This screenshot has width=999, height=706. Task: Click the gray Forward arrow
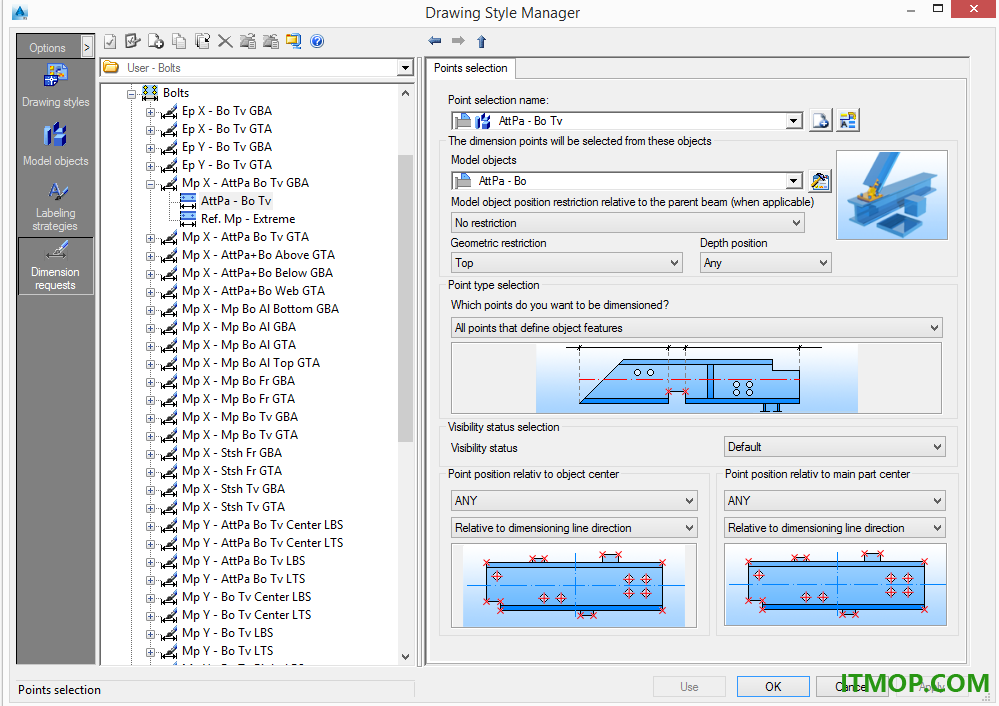pos(458,41)
